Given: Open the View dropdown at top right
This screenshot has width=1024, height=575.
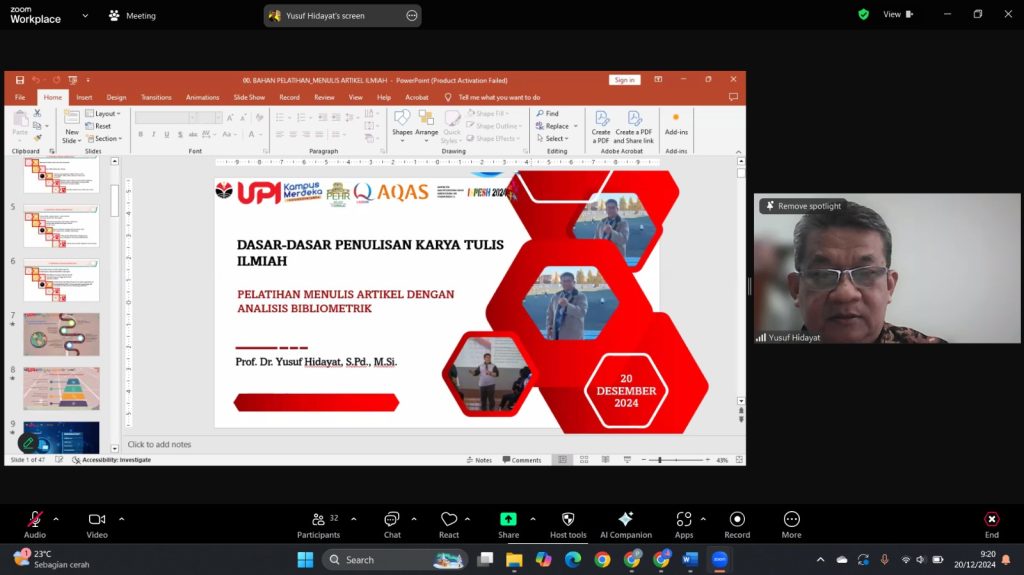Looking at the screenshot, I should click(x=897, y=15).
